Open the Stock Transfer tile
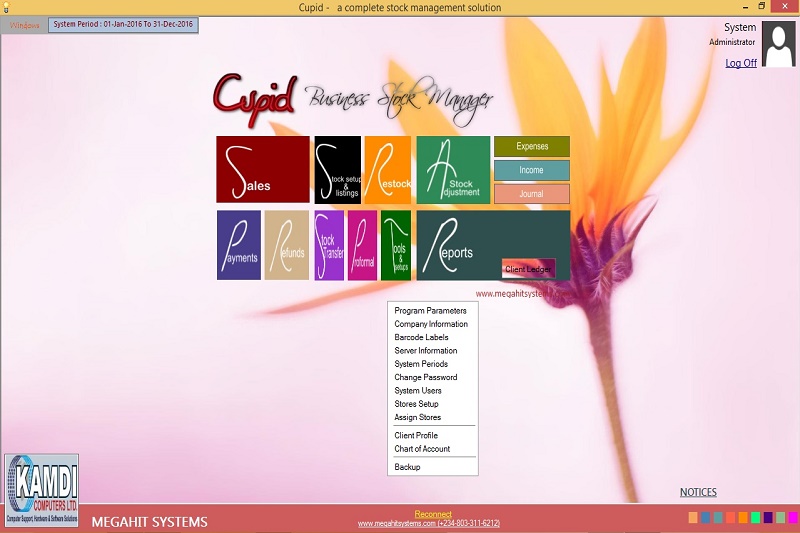 click(x=329, y=244)
